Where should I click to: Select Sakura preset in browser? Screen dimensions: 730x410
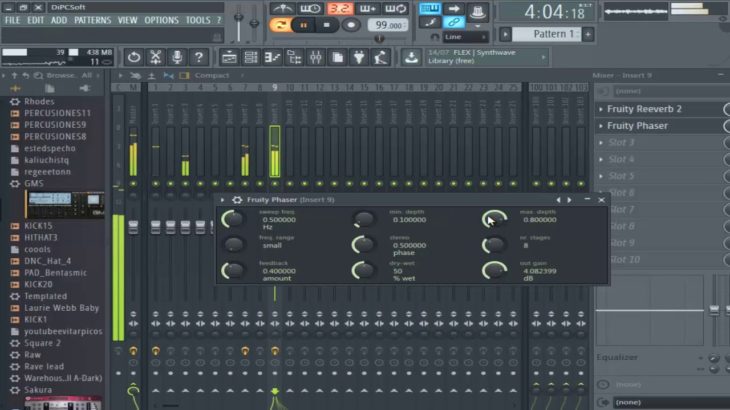click(x=38, y=390)
